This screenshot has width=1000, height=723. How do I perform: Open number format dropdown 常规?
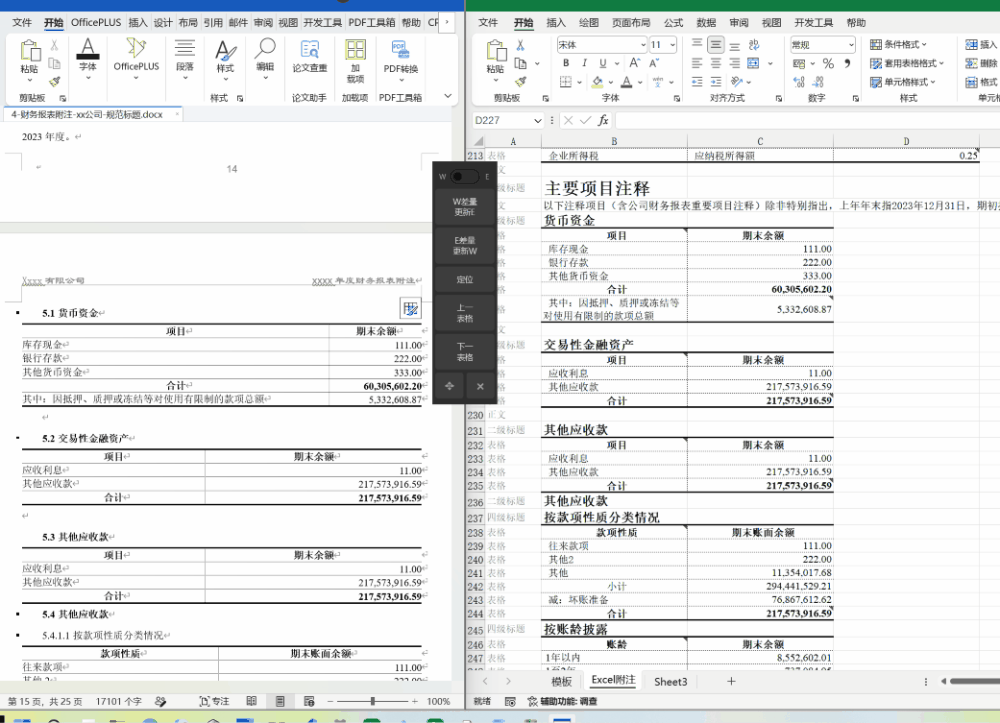click(x=851, y=45)
